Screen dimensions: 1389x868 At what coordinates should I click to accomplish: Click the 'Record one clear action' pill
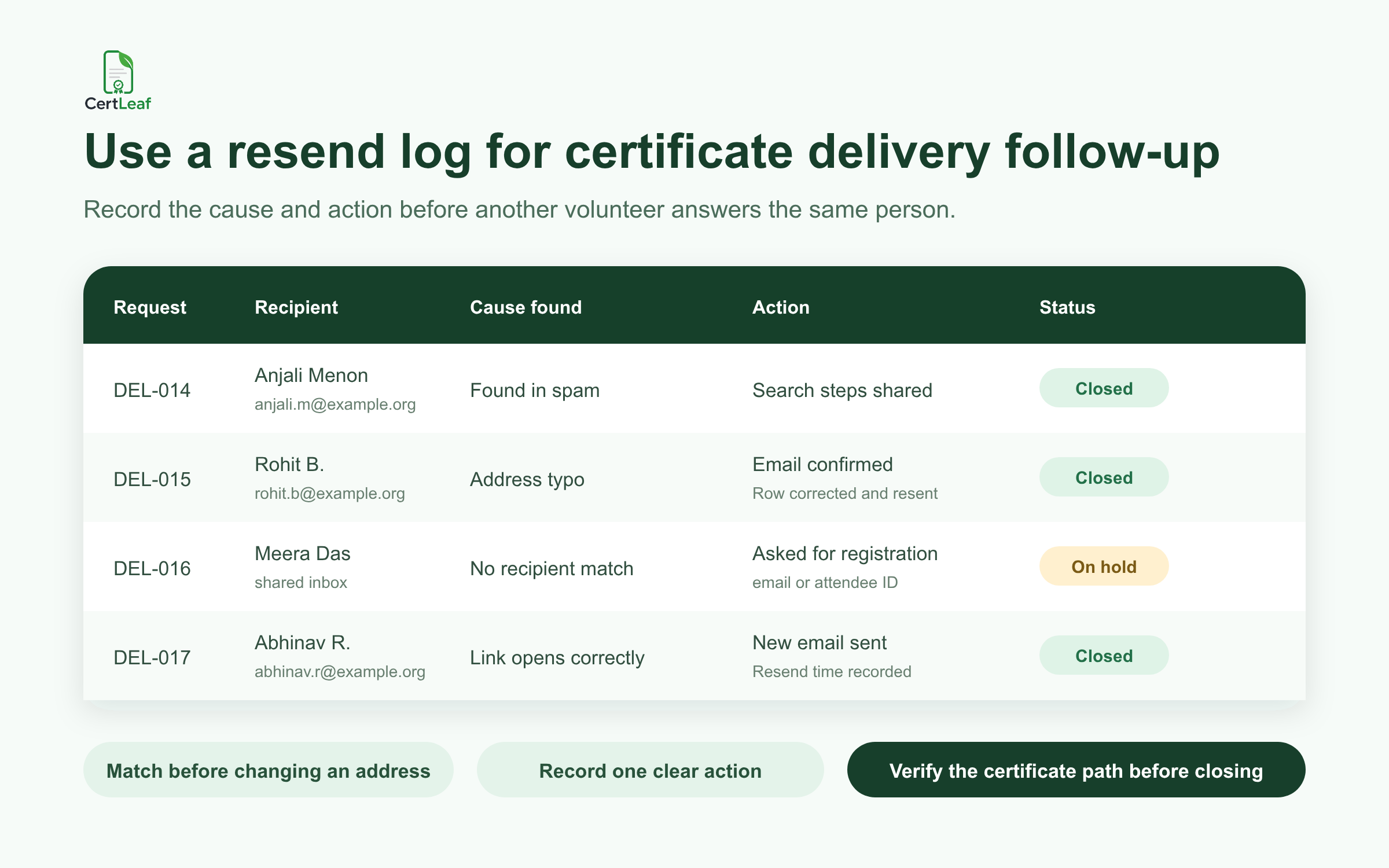tap(651, 770)
